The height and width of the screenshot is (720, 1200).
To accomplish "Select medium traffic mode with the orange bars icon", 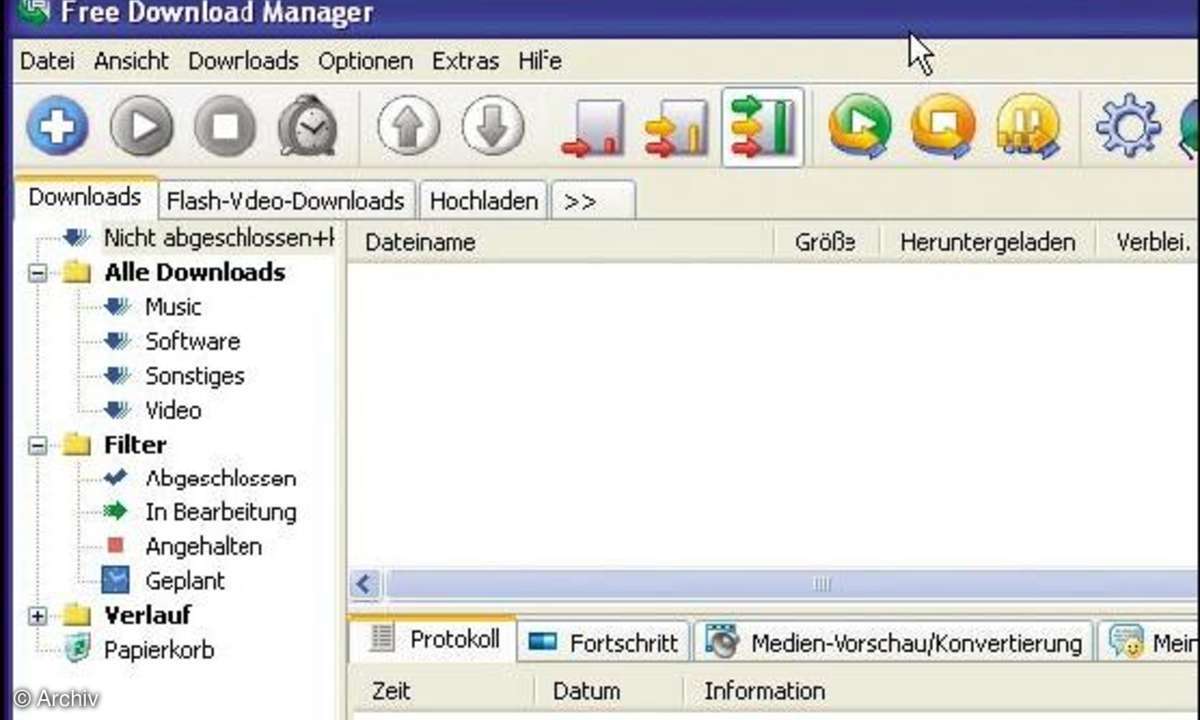I will pos(676,128).
